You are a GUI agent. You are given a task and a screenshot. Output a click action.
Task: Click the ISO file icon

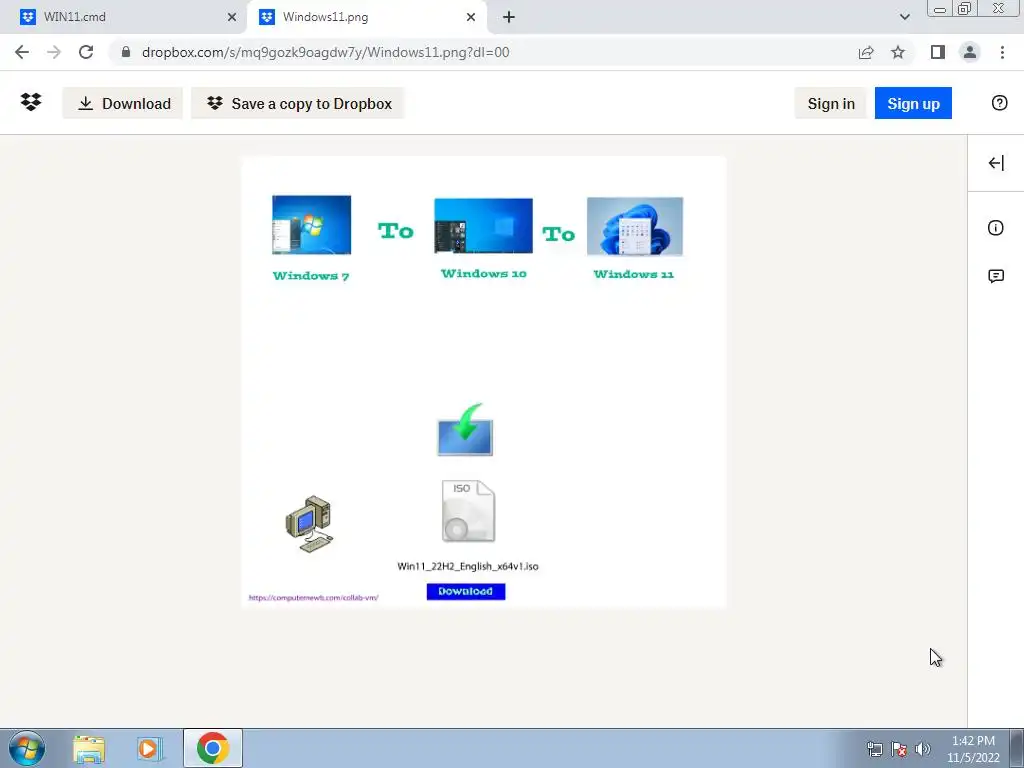[x=468, y=511]
